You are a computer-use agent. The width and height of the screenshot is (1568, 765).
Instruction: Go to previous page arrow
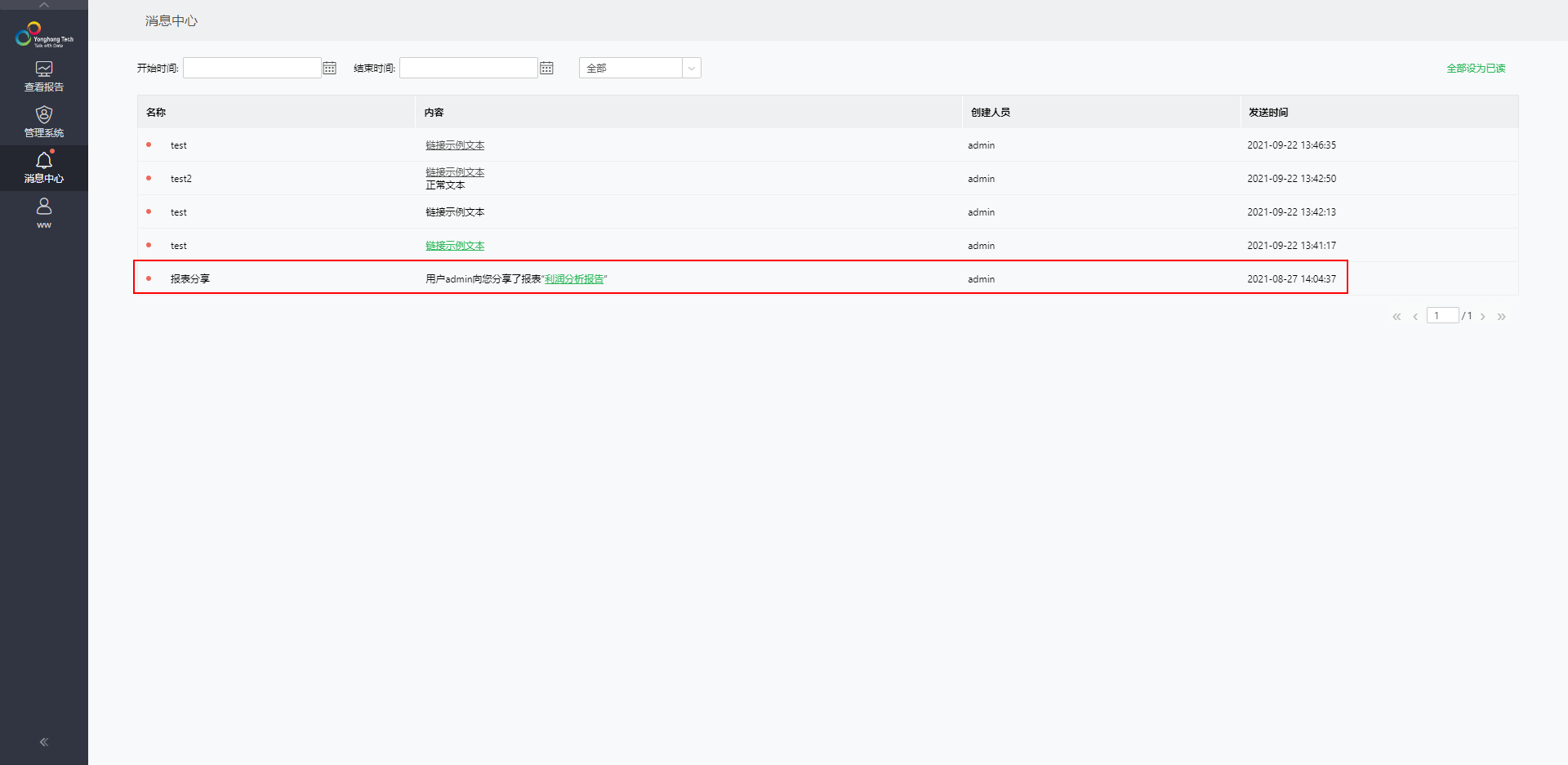[1415, 316]
